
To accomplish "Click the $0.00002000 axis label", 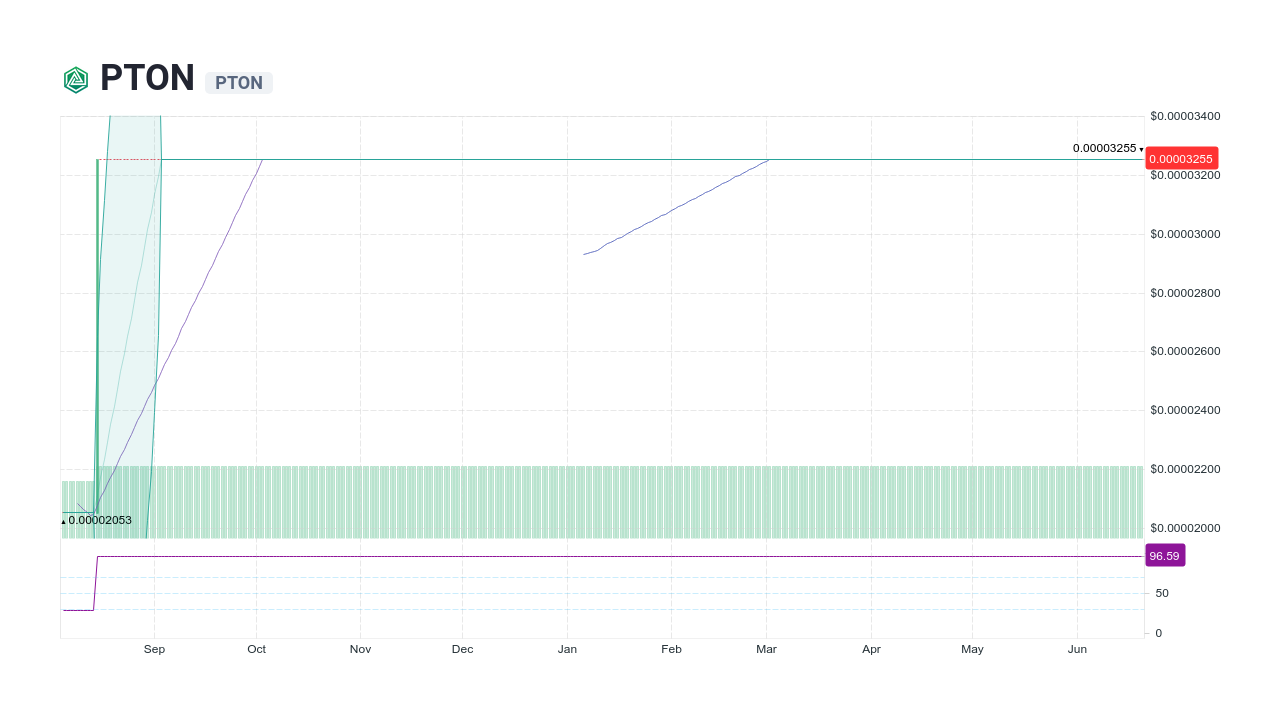I will [1184, 528].
